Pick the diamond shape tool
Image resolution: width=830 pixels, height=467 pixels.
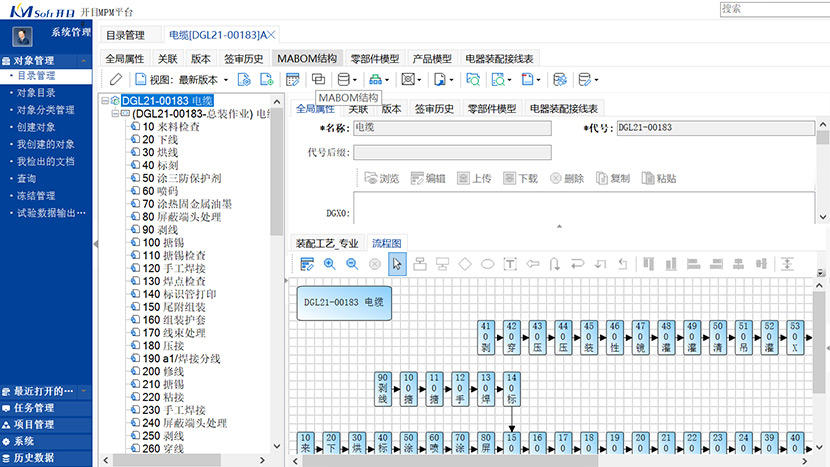(x=464, y=264)
